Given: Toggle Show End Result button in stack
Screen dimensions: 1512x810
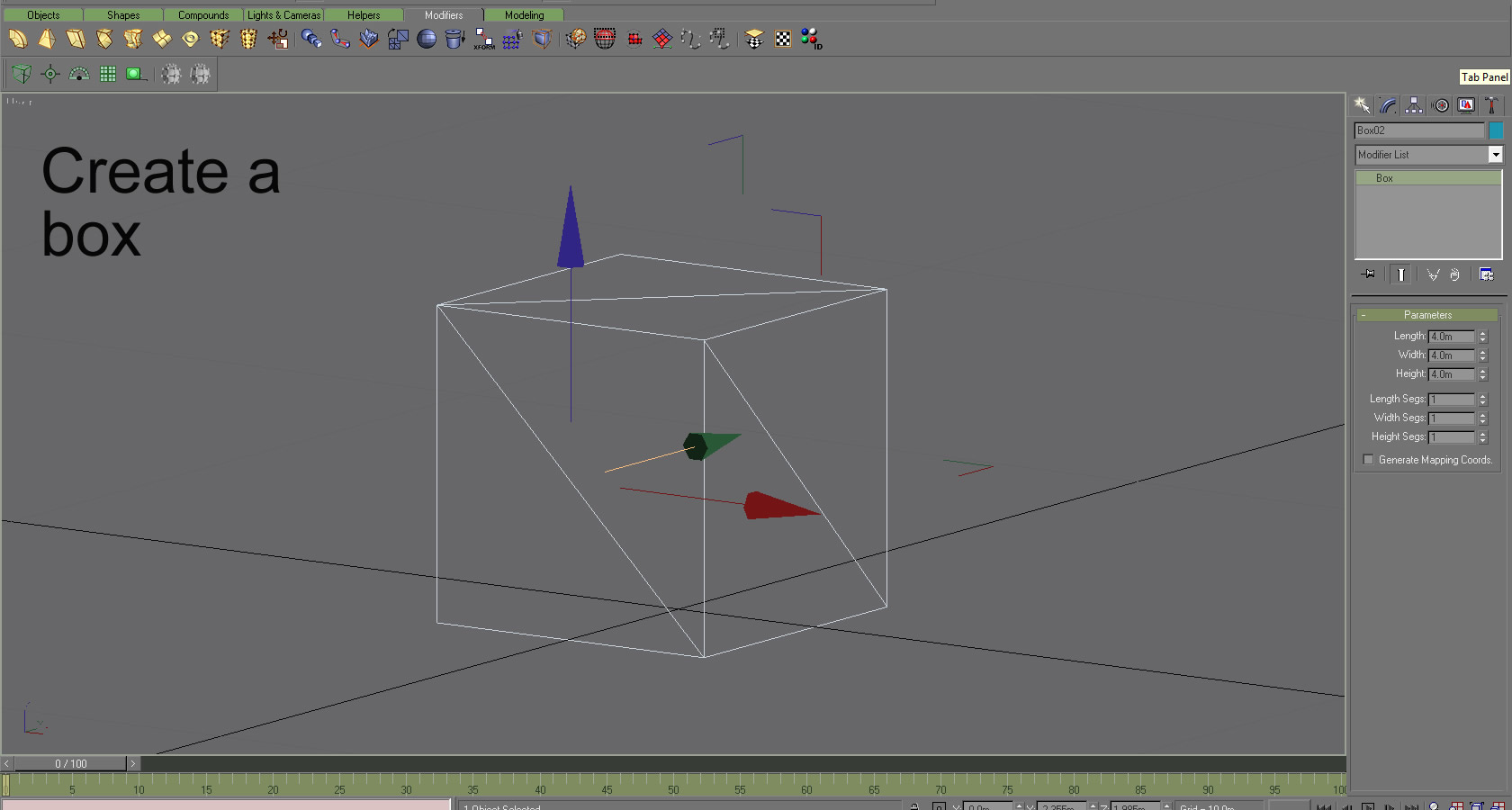Looking at the screenshot, I should pyautogui.click(x=1401, y=274).
